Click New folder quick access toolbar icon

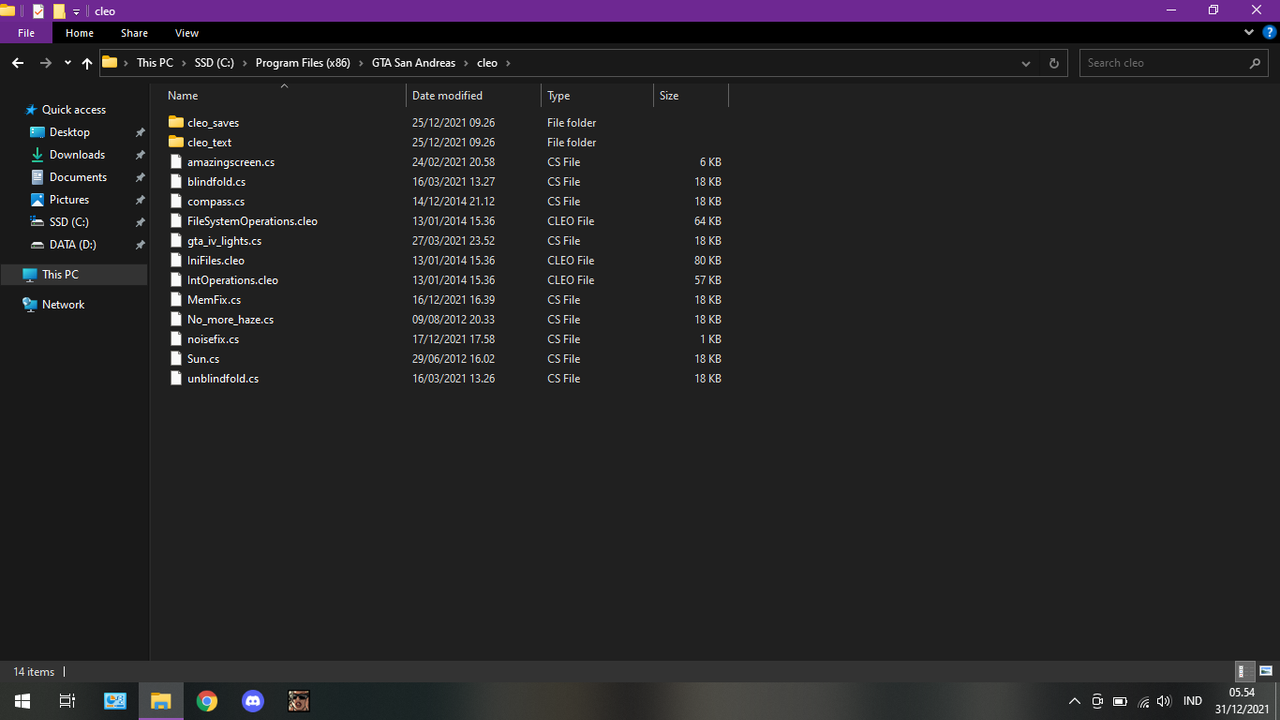tap(59, 11)
